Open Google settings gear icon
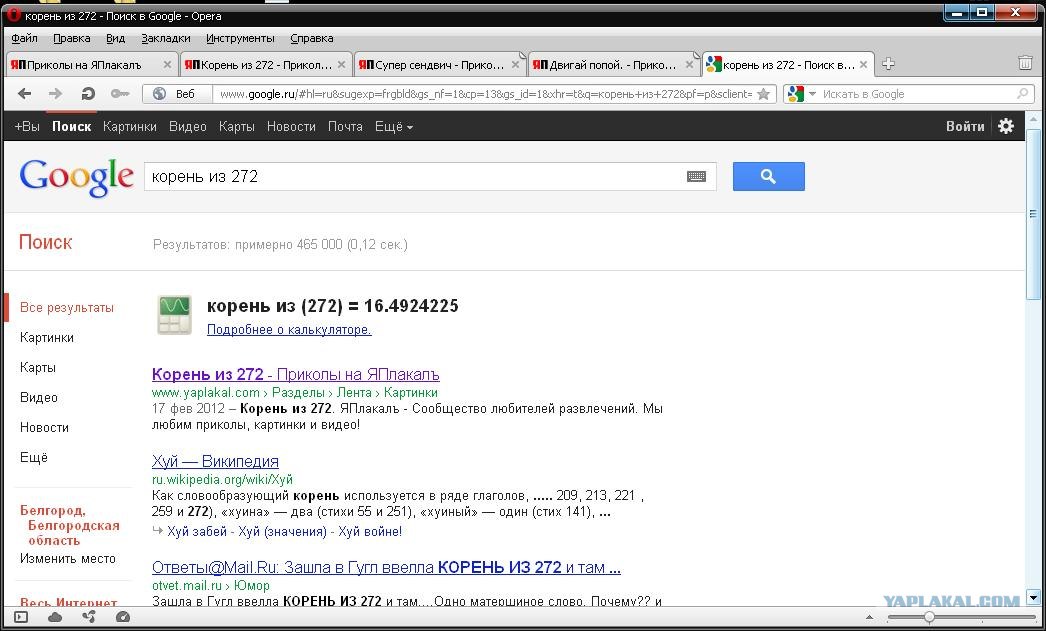This screenshot has height=631, width=1046. (x=1006, y=126)
